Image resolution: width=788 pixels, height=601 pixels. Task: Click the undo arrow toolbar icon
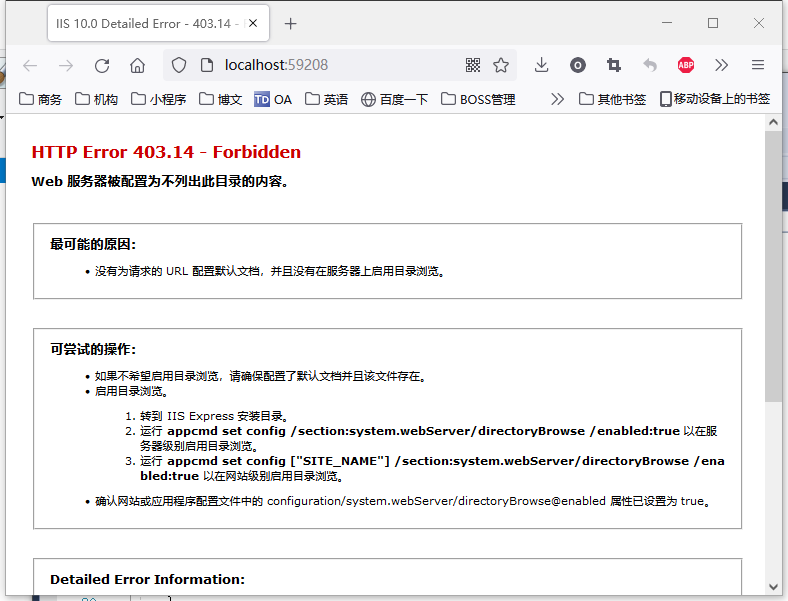coord(650,65)
